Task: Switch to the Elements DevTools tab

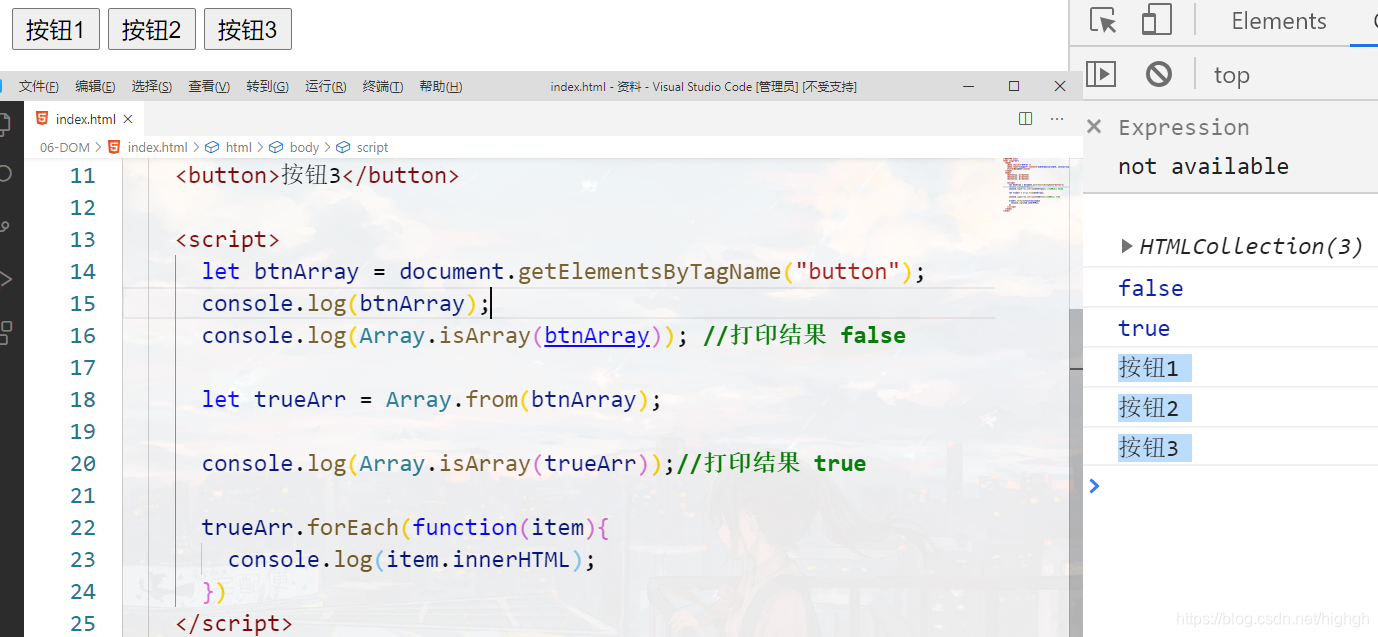Action: (x=1279, y=21)
